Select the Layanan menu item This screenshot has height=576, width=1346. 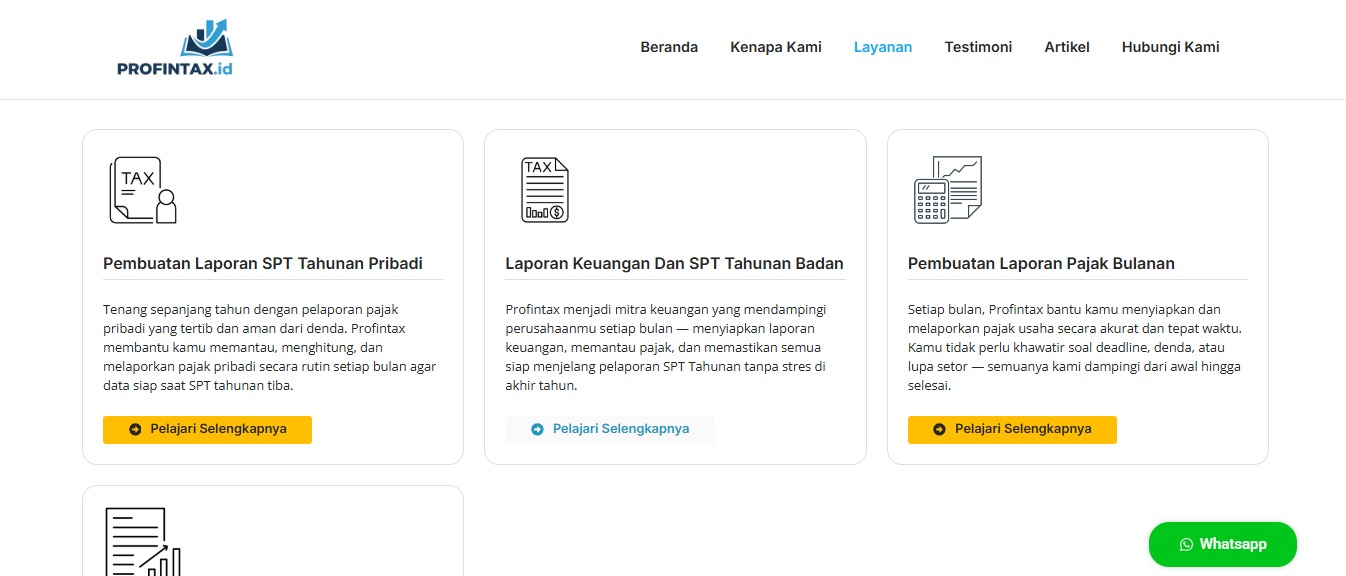[883, 47]
